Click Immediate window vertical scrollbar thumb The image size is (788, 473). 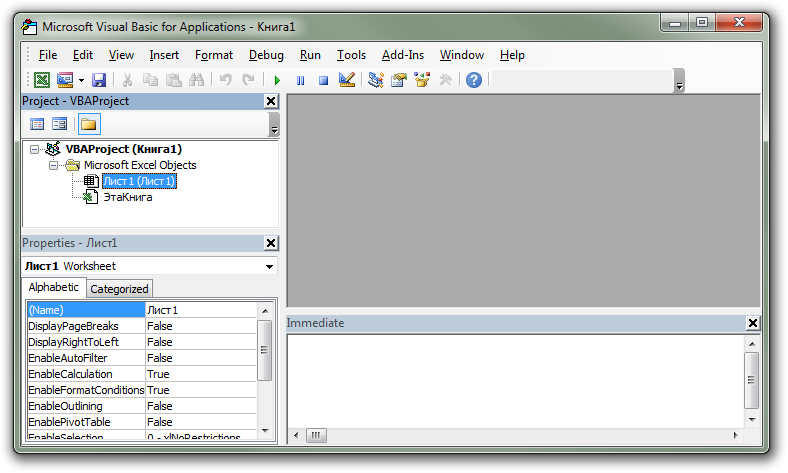pos(751,380)
